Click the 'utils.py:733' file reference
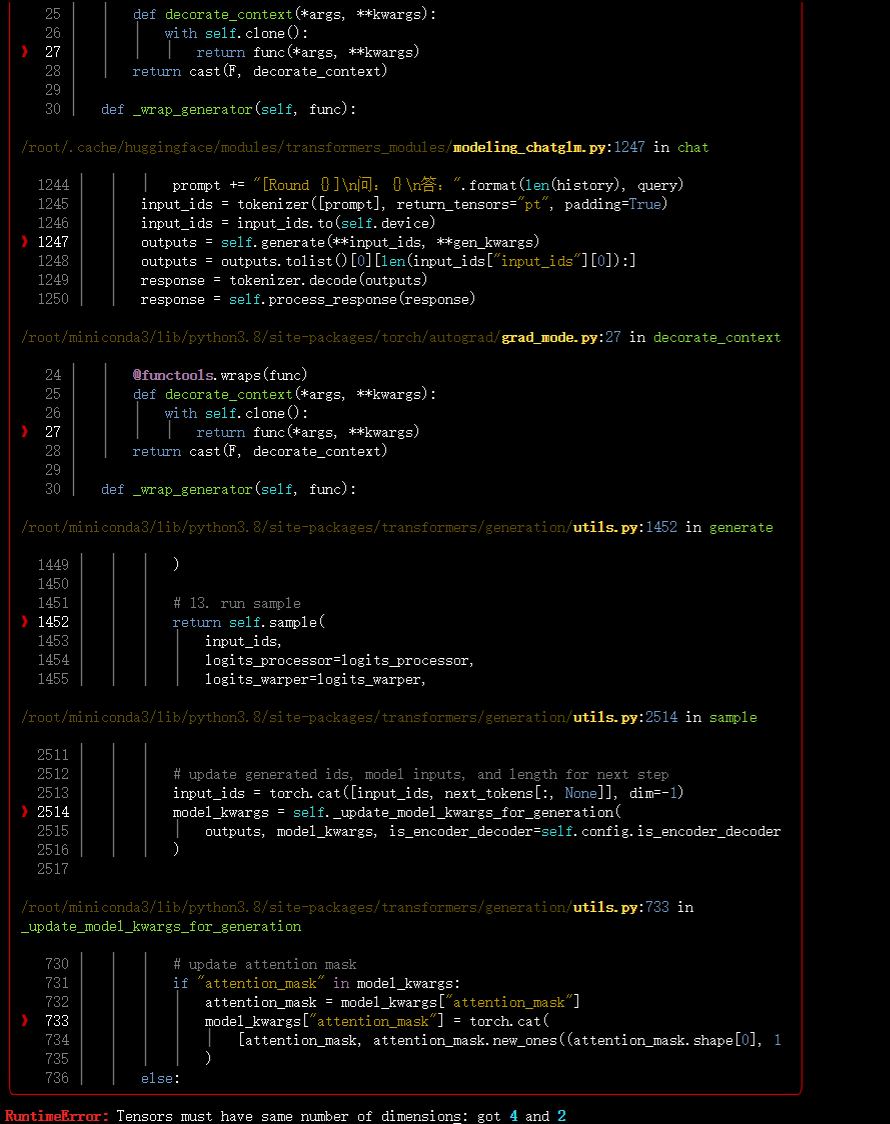Image resolution: width=890 pixels, height=1124 pixels. click(621, 907)
